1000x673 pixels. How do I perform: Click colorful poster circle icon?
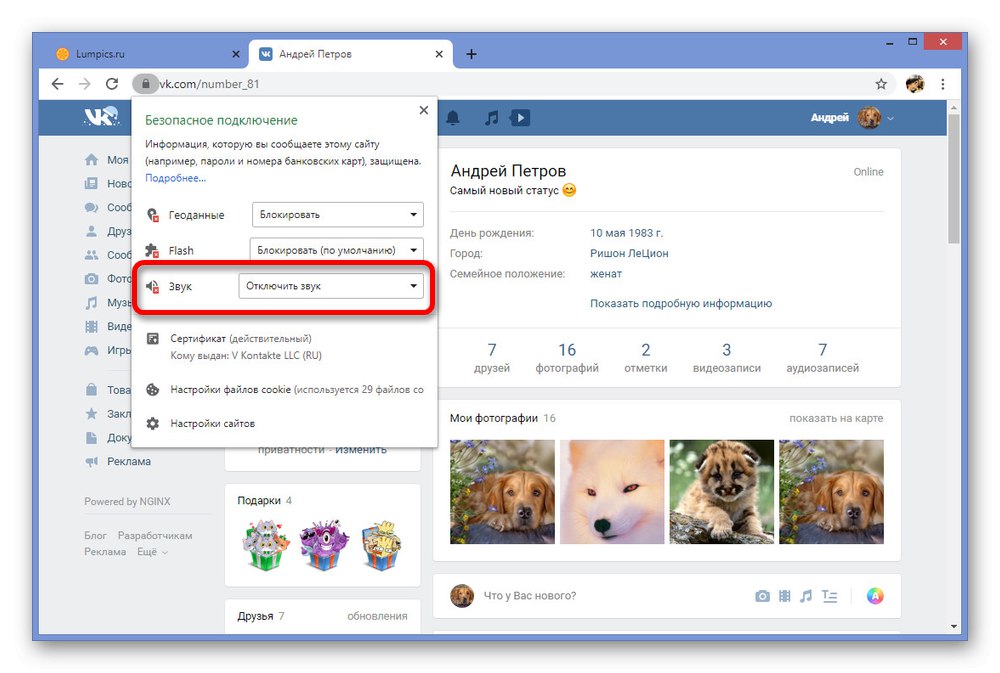[875, 596]
